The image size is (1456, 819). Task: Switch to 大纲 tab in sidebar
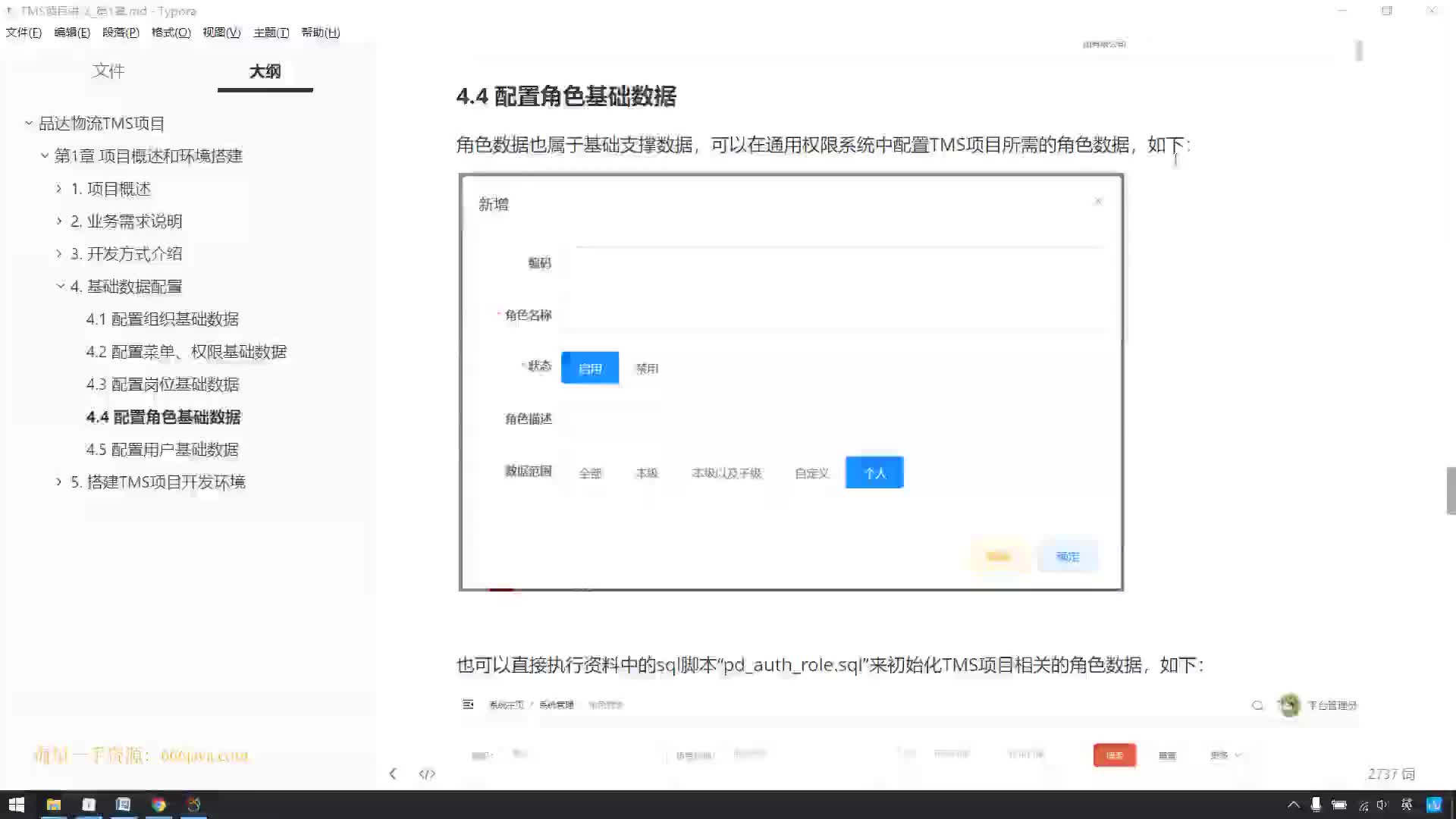tap(264, 70)
